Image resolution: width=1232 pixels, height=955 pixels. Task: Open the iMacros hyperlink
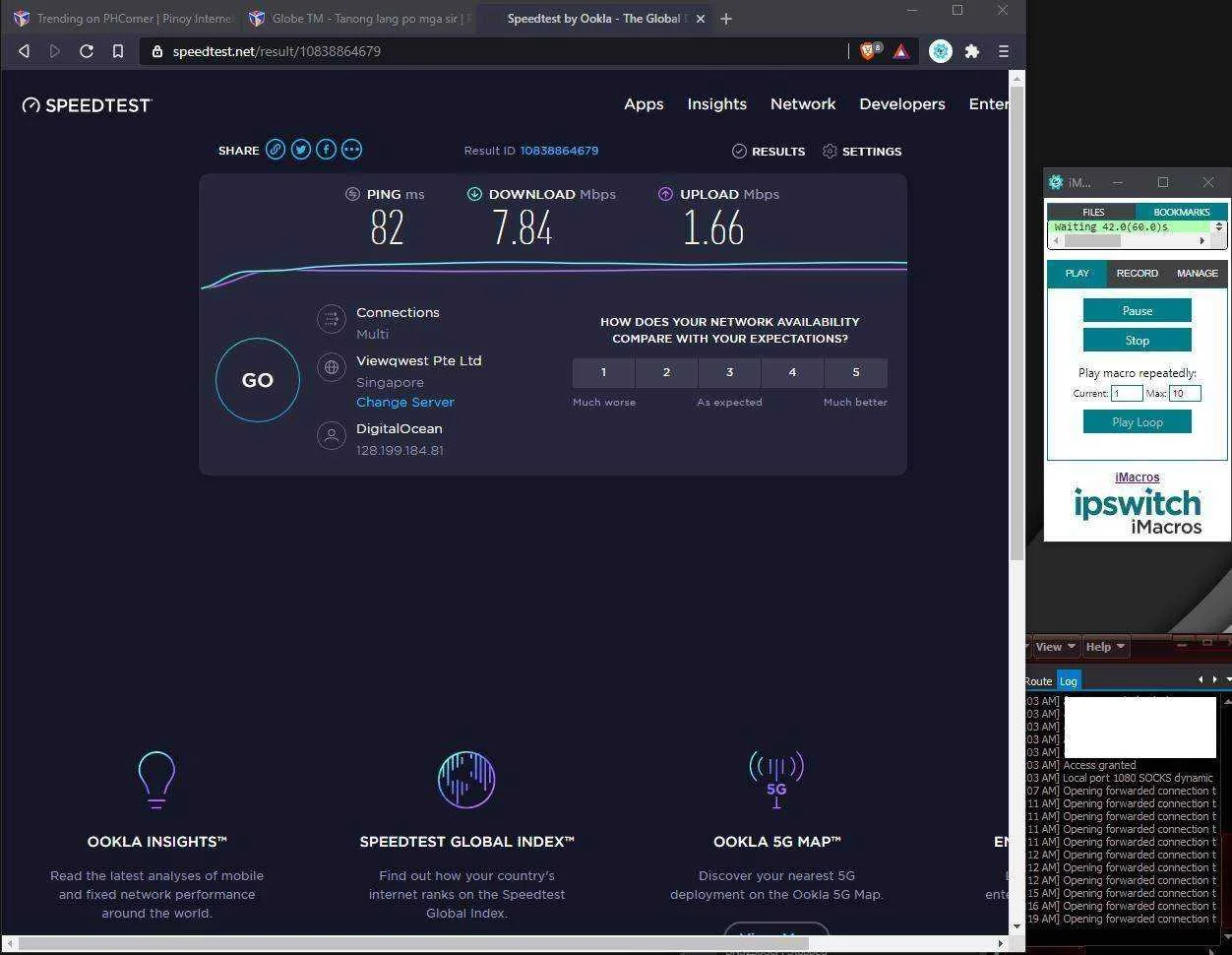pos(1138,477)
